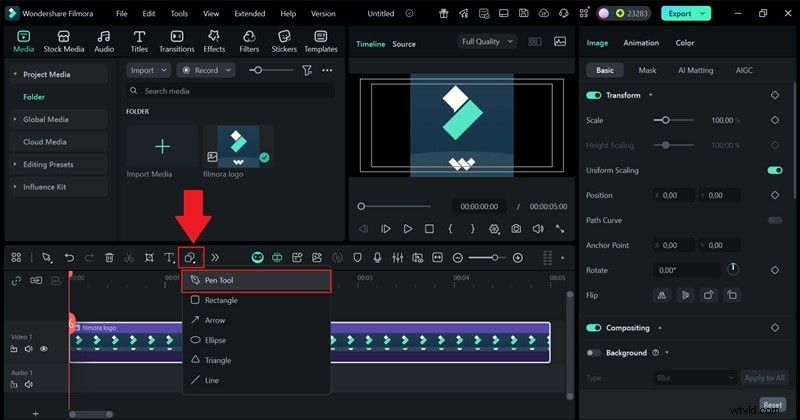Click the Scale slider handle
Viewport: 800px width, 420px height.
pos(665,120)
